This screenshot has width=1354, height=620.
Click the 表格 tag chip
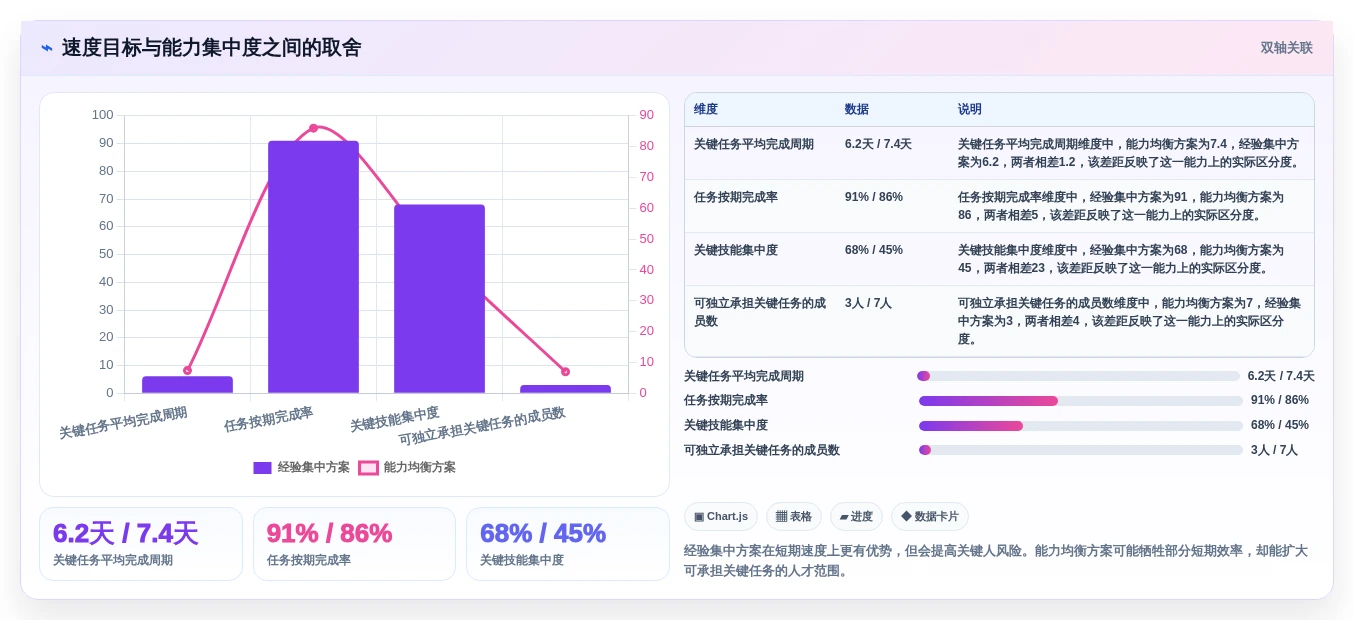(794, 517)
